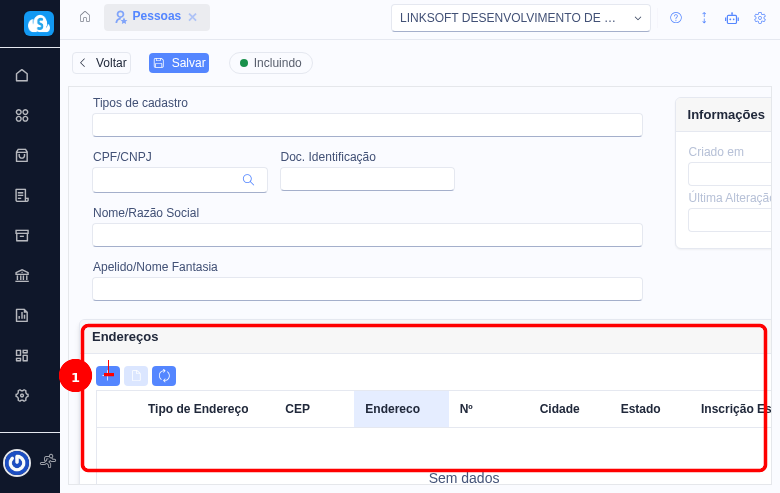Screen dimensions: 780x493
Task: Focus the Apelido/Nome Fantasia field
Action: pos(367,289)
